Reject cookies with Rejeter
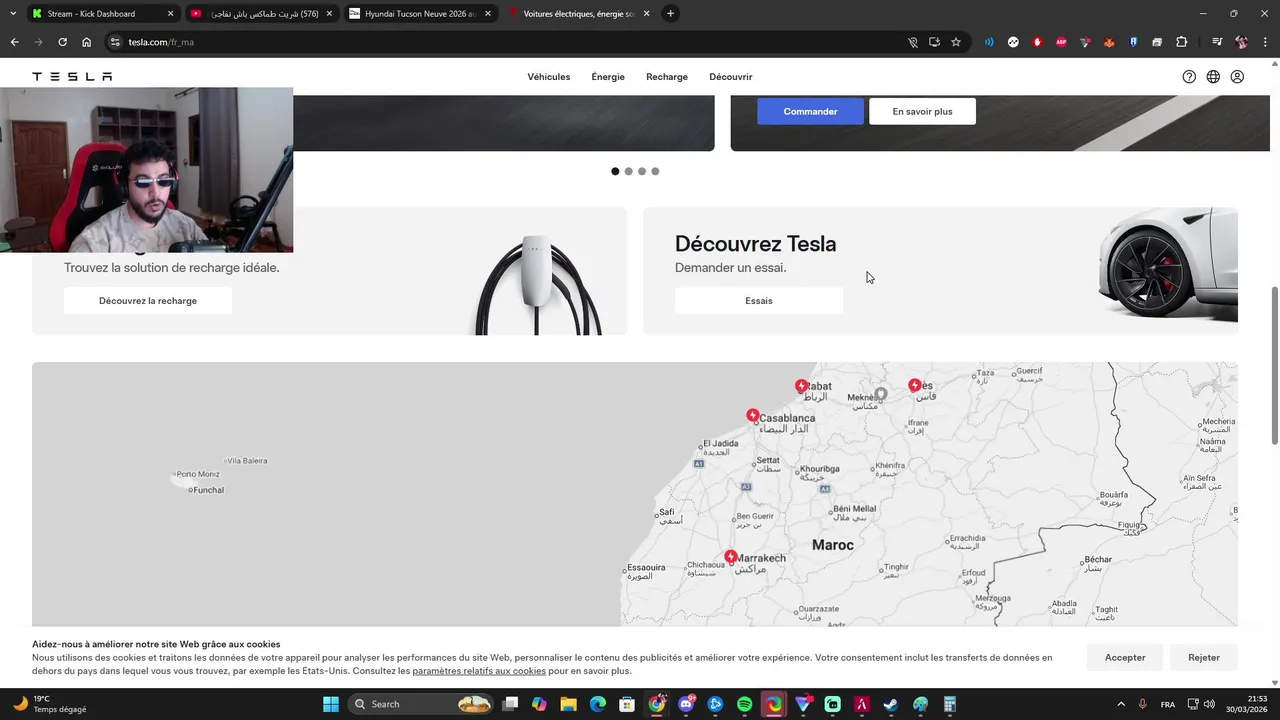Viewport: 1280px width, 720px height. 1204,657
